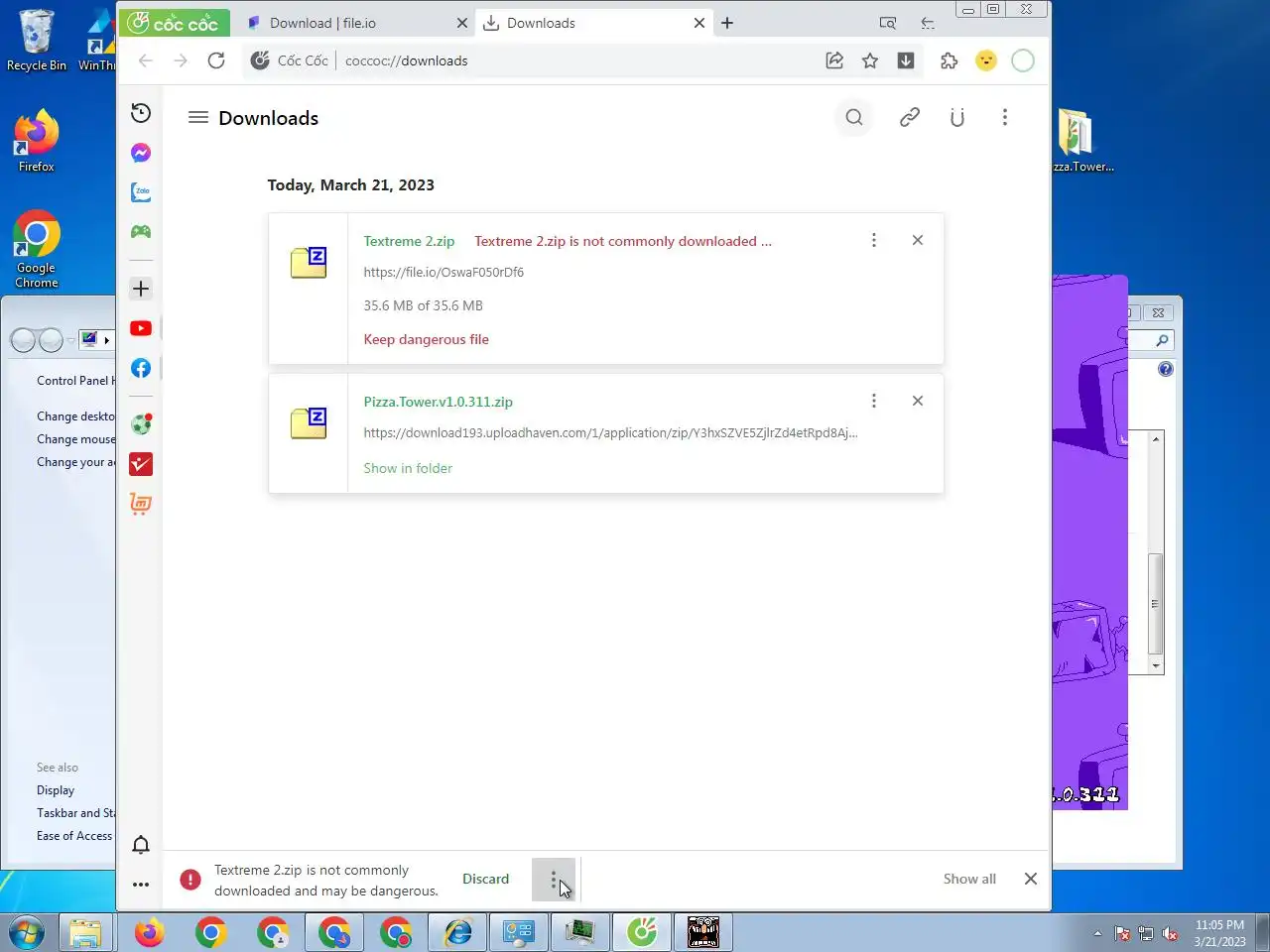
Task: Open the Textreme 2.zip file name link
Action: [409, 241]
